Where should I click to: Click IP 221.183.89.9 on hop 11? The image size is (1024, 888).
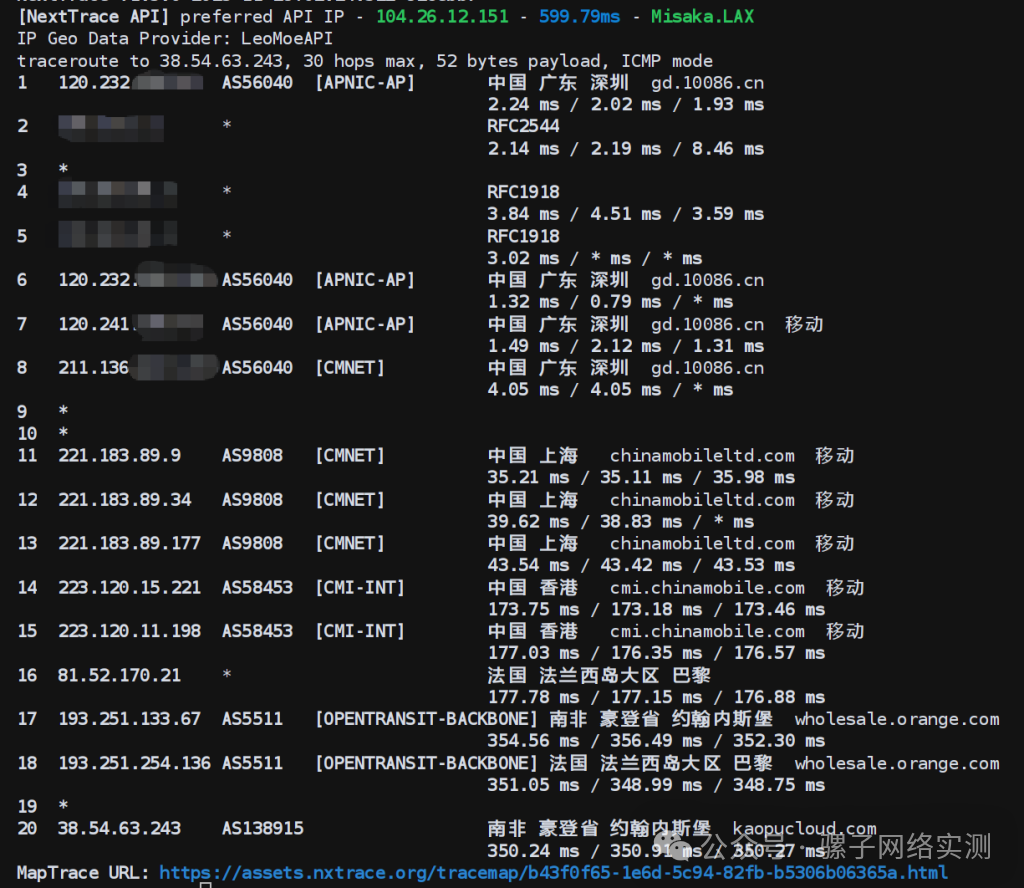[119, 456]
